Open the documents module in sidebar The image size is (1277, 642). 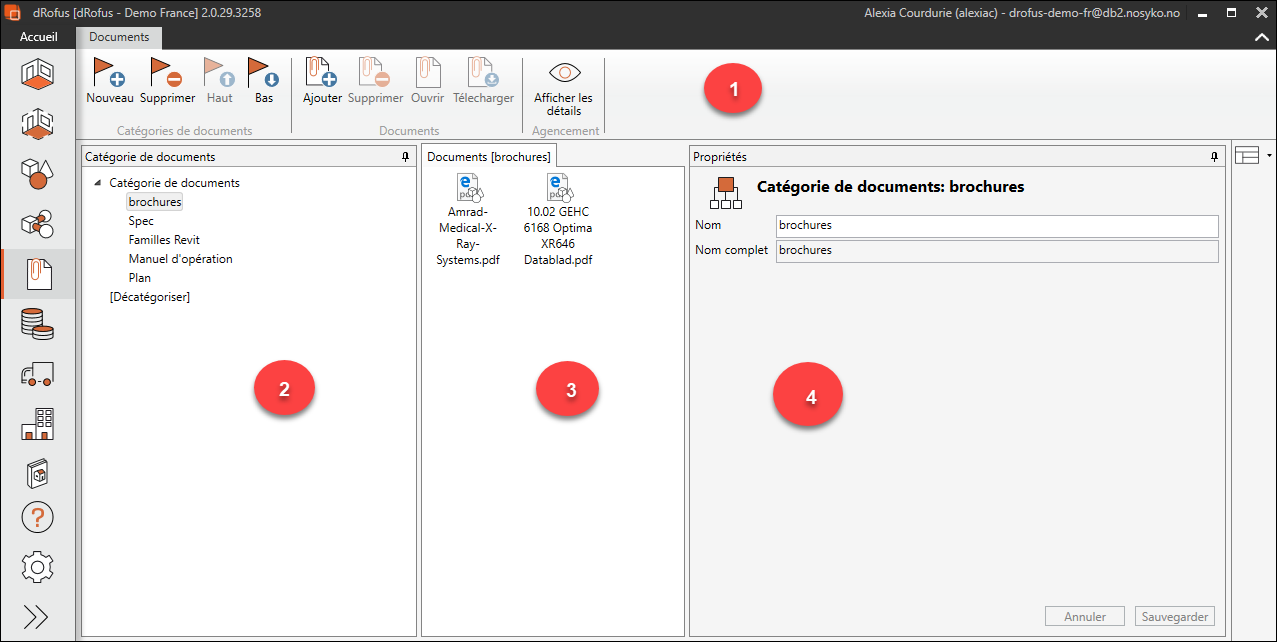(x=38, y=274)
